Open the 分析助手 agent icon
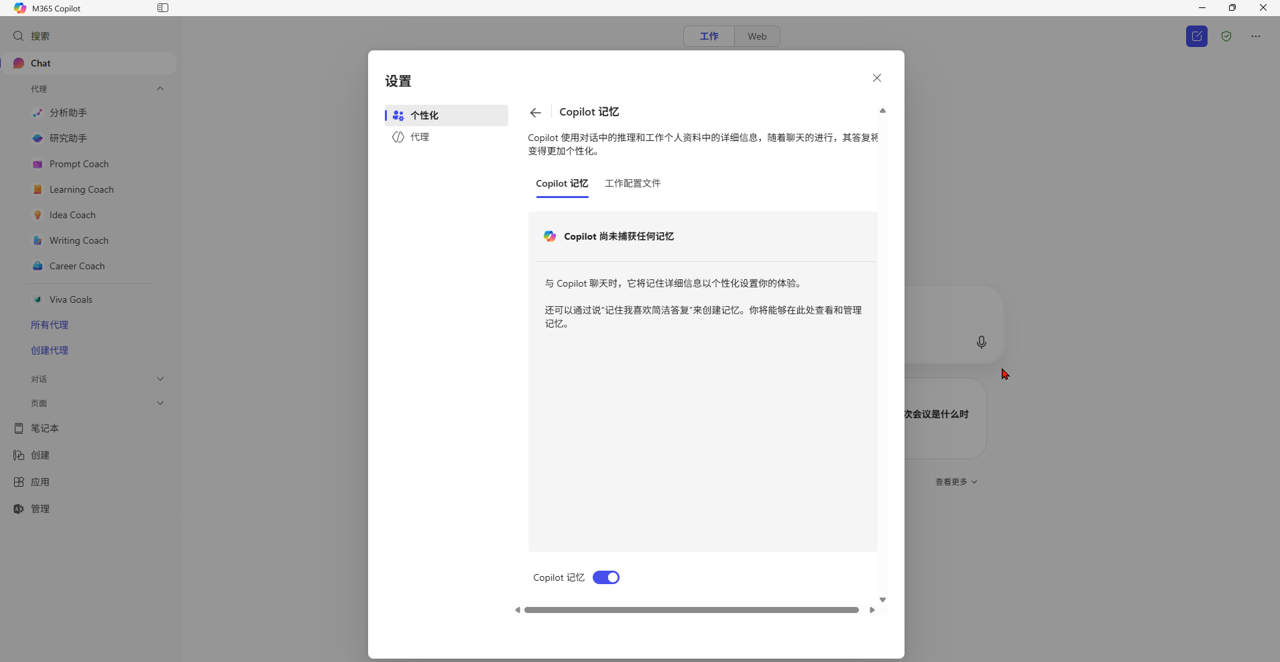 coord(38,113)
